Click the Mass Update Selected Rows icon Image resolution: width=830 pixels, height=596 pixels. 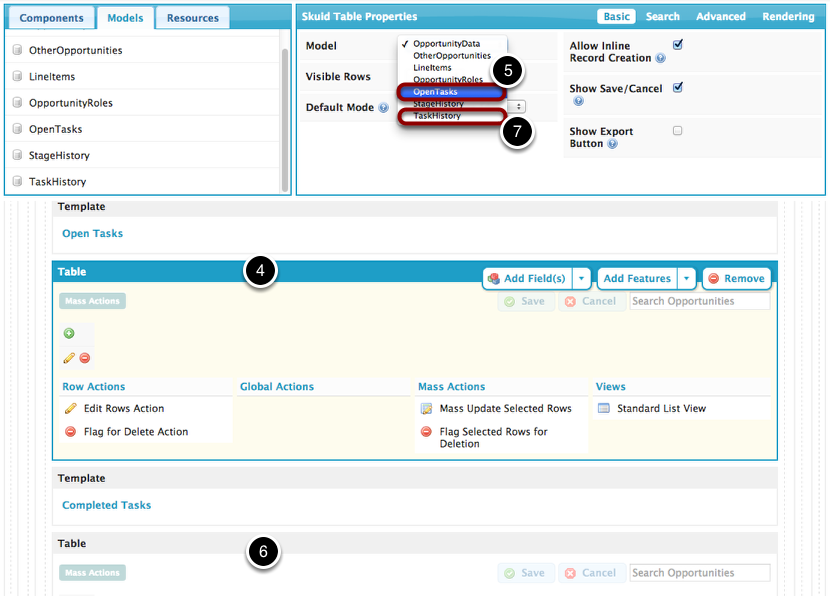coord(426,409)
